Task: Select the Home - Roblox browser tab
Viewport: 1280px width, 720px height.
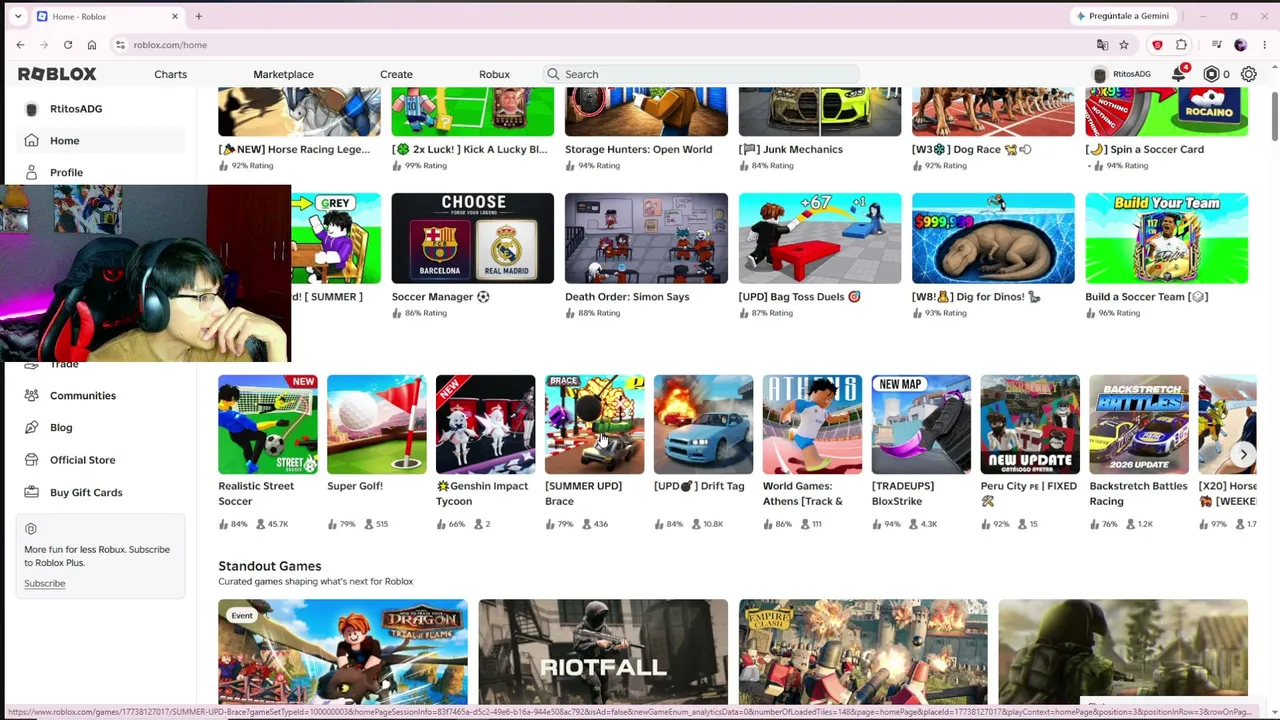Action: coord(108,16)
